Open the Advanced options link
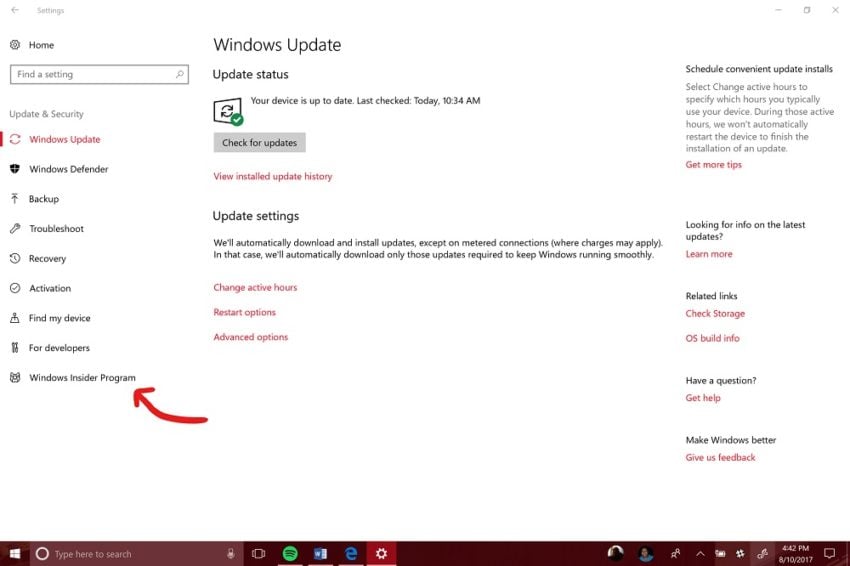 pos(250,337)
